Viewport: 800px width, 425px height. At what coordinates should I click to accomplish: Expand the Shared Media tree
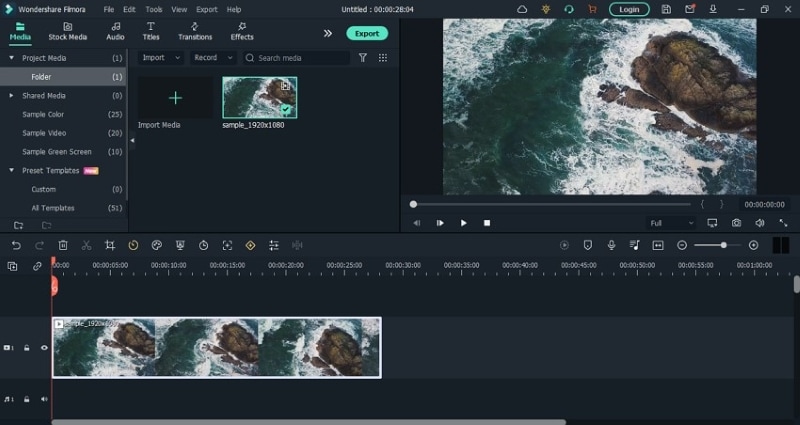coord(11,95)
